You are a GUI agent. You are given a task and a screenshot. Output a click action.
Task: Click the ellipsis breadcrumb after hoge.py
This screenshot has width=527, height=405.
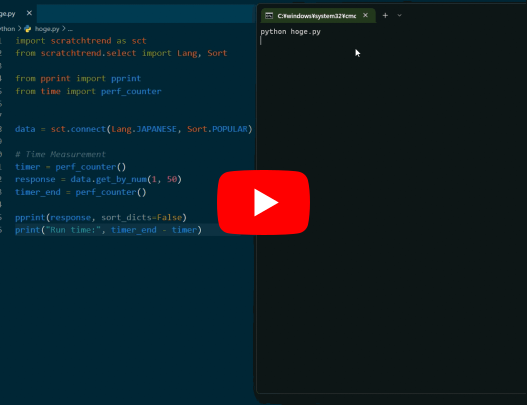point(70,29)
